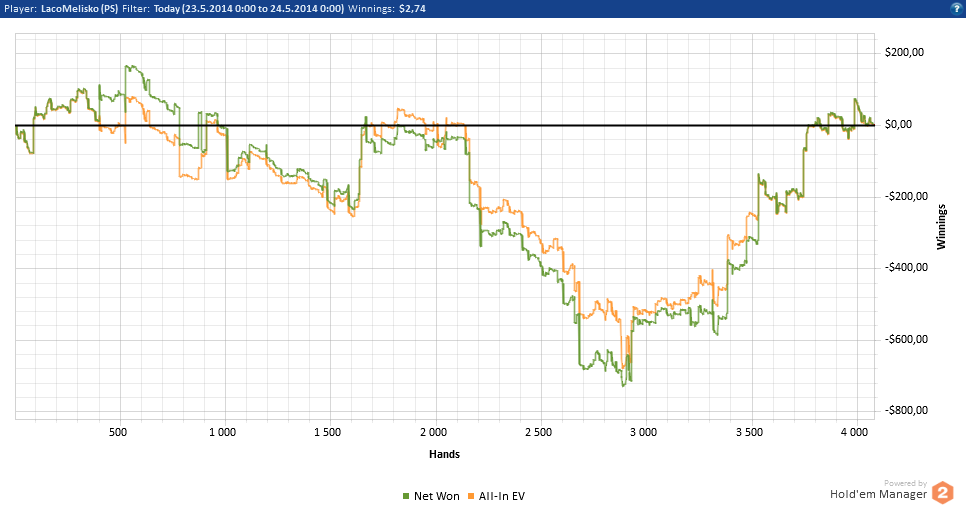Image resolution: width=966 pixels, height=509 pixels.
Task: Click the green Net Won legend swatch
Action: tap(406, 496)
